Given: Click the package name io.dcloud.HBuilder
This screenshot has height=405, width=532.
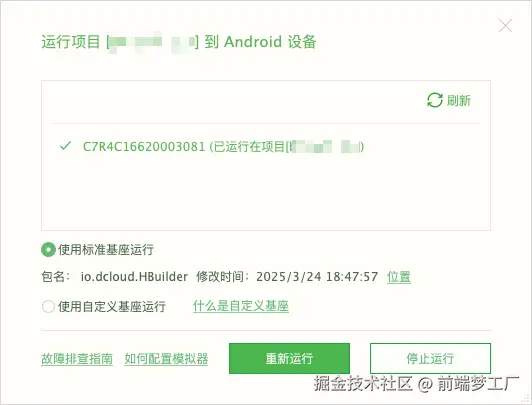Looking at the screenshot, I should 134,277.
